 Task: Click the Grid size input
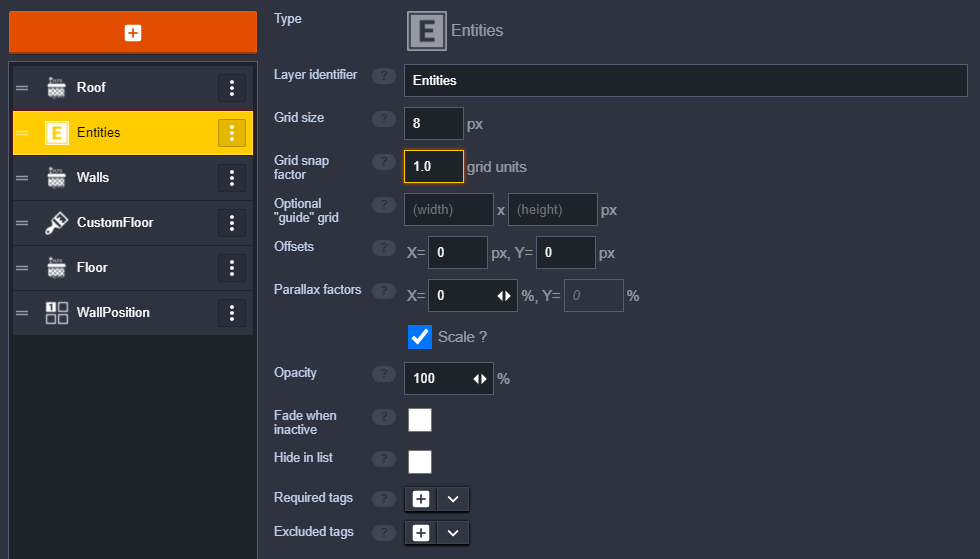coord(434,124)
